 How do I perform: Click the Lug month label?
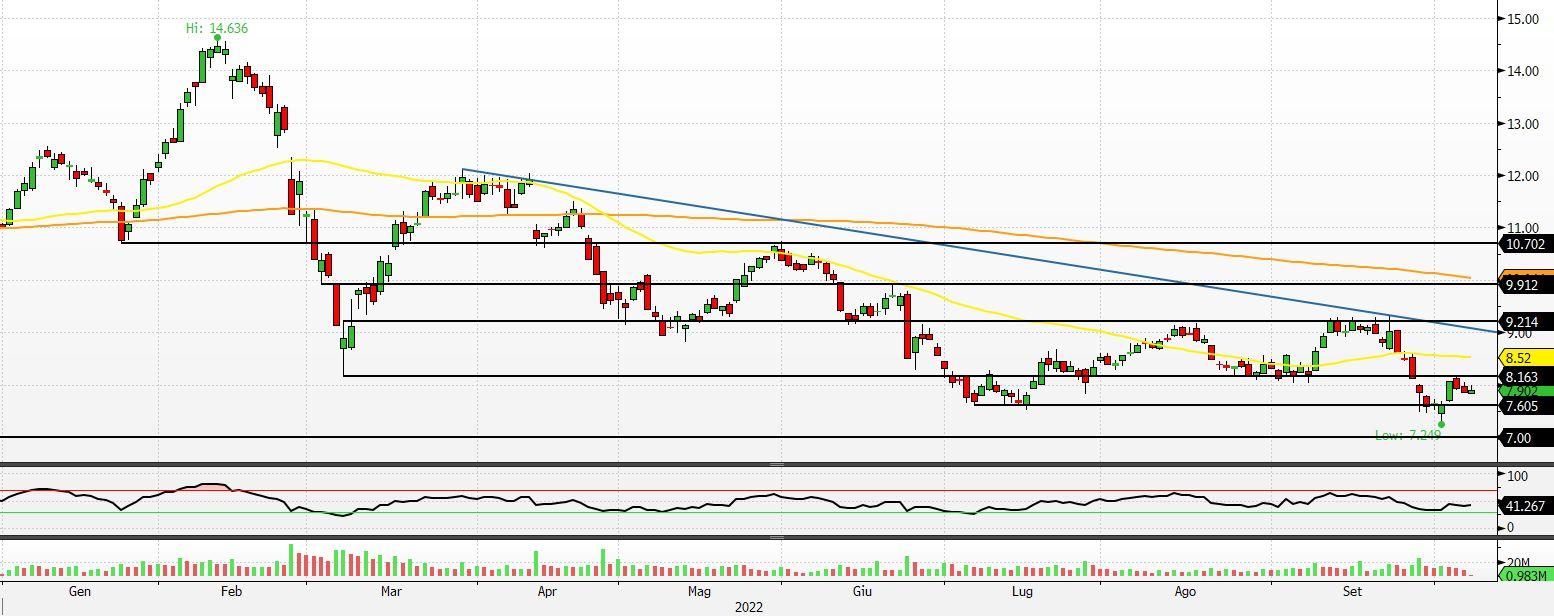point(1021,592)
